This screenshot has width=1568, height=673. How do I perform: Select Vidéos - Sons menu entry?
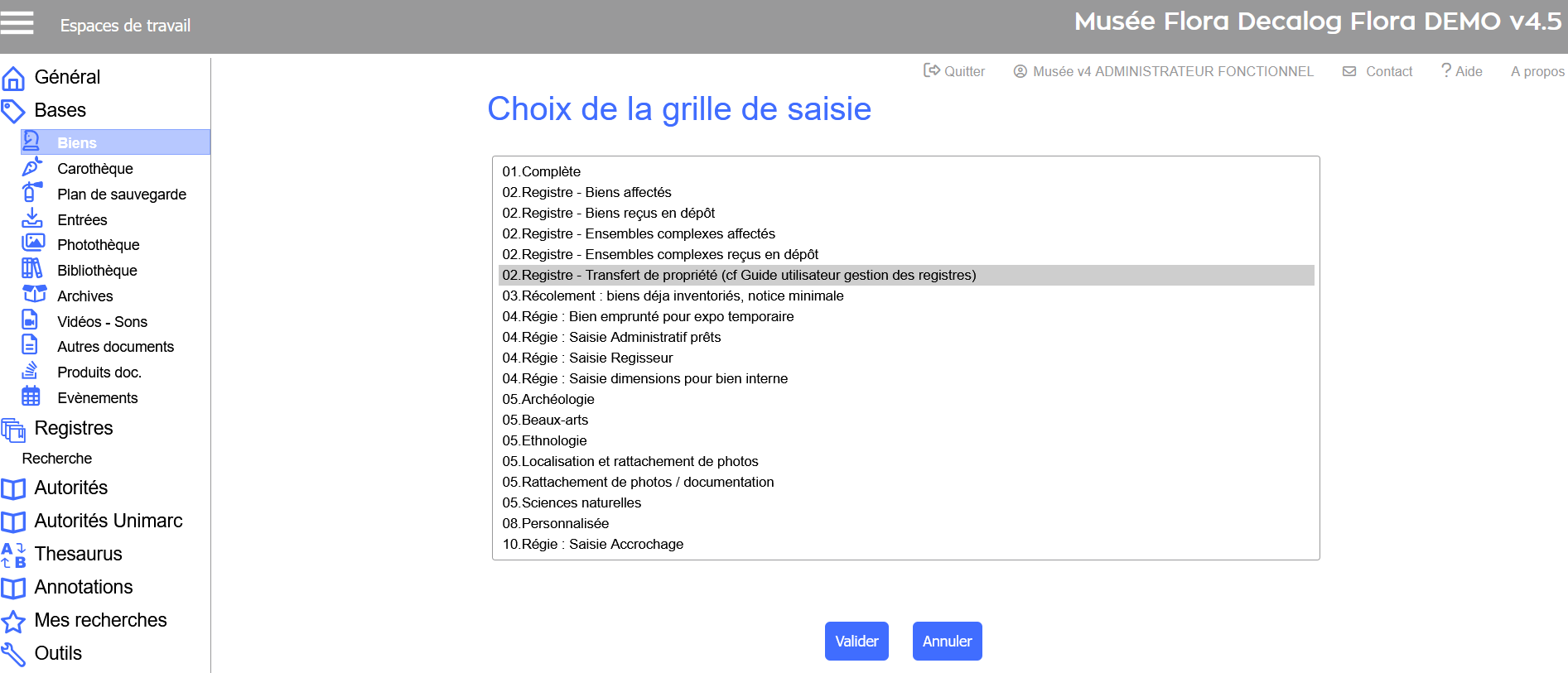(102, 321)
